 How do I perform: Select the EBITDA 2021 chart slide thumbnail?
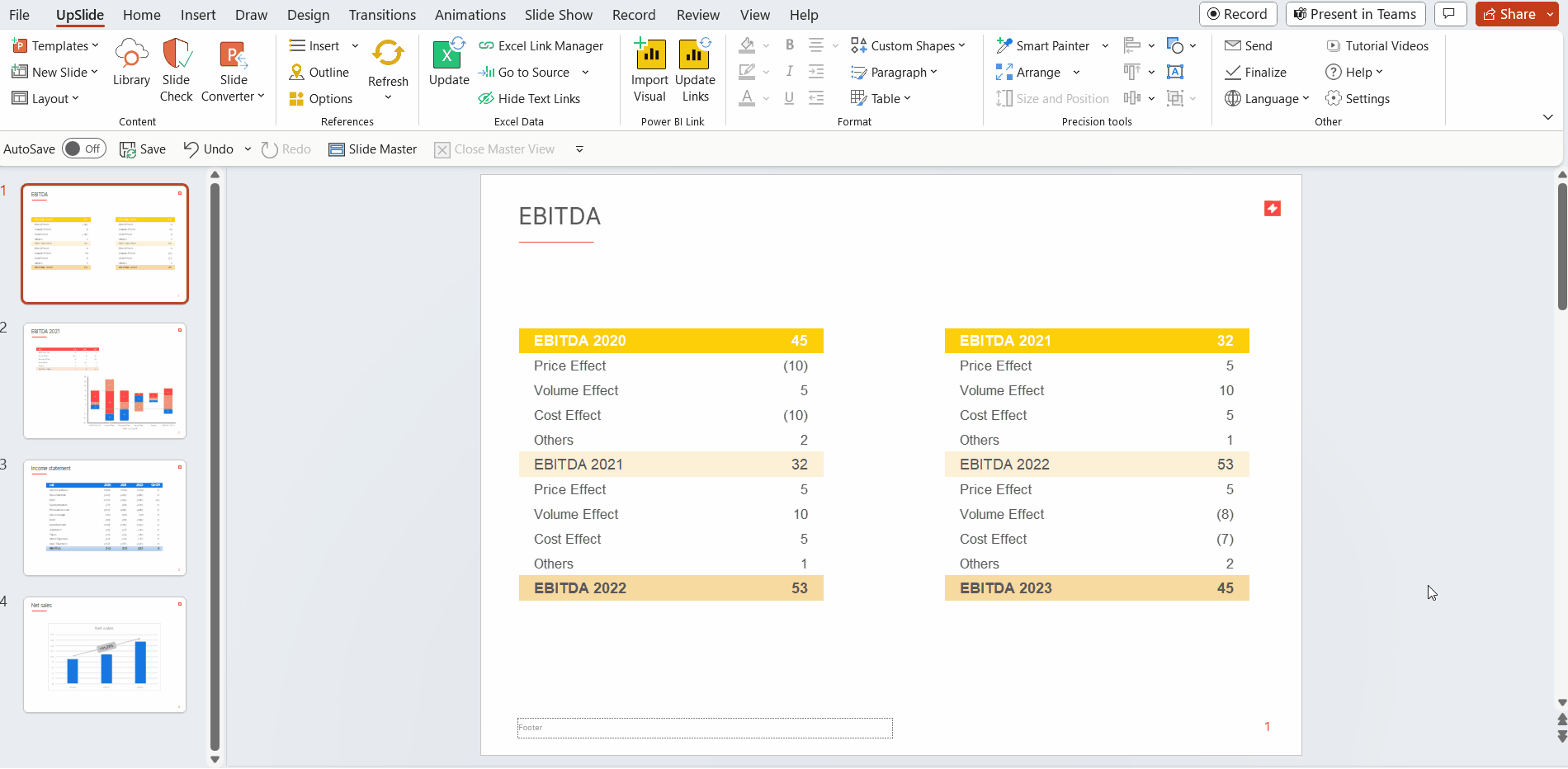coord(105,380)
